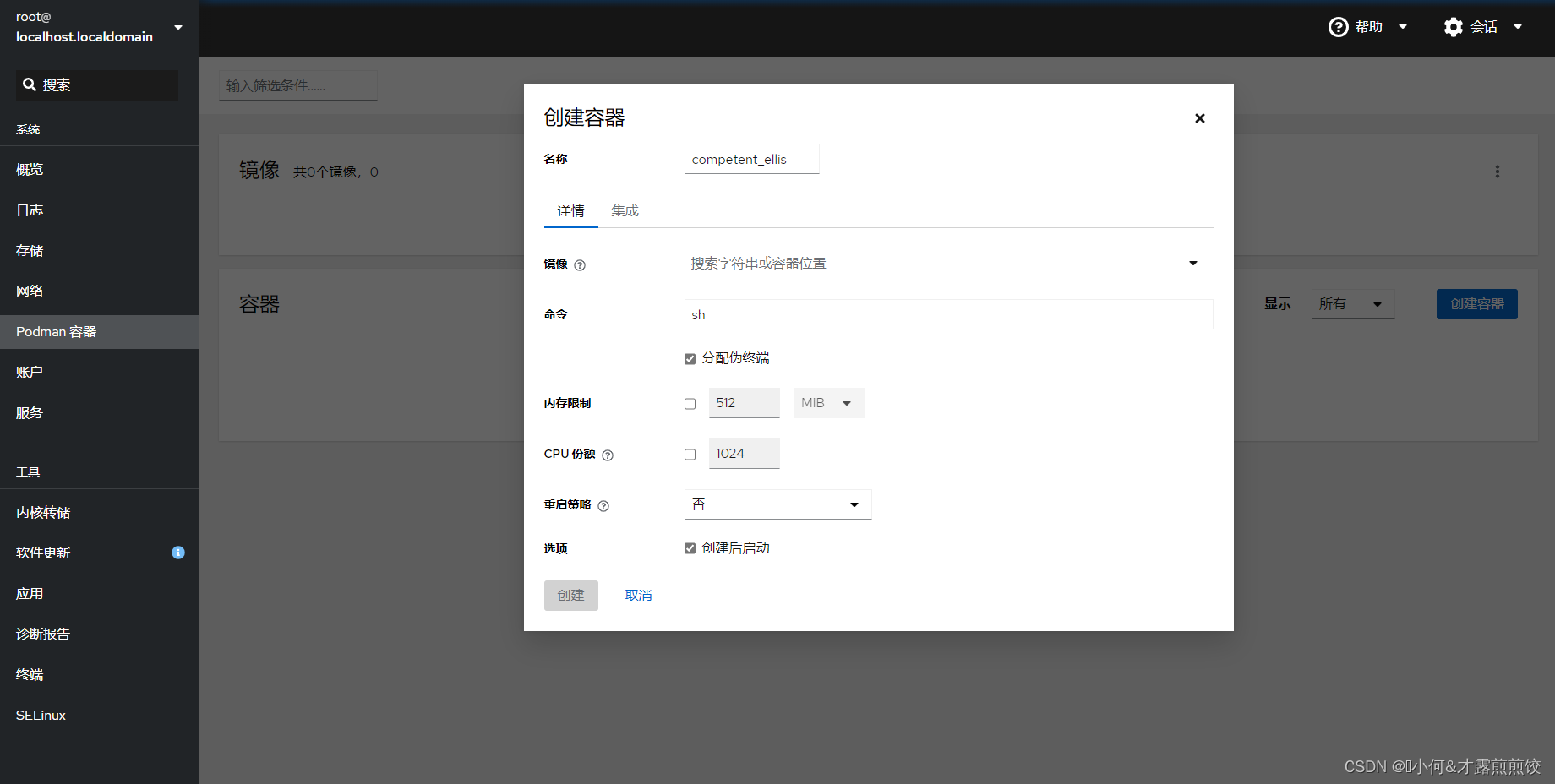Click the help icon next to 镜像 field

point(580,264)
